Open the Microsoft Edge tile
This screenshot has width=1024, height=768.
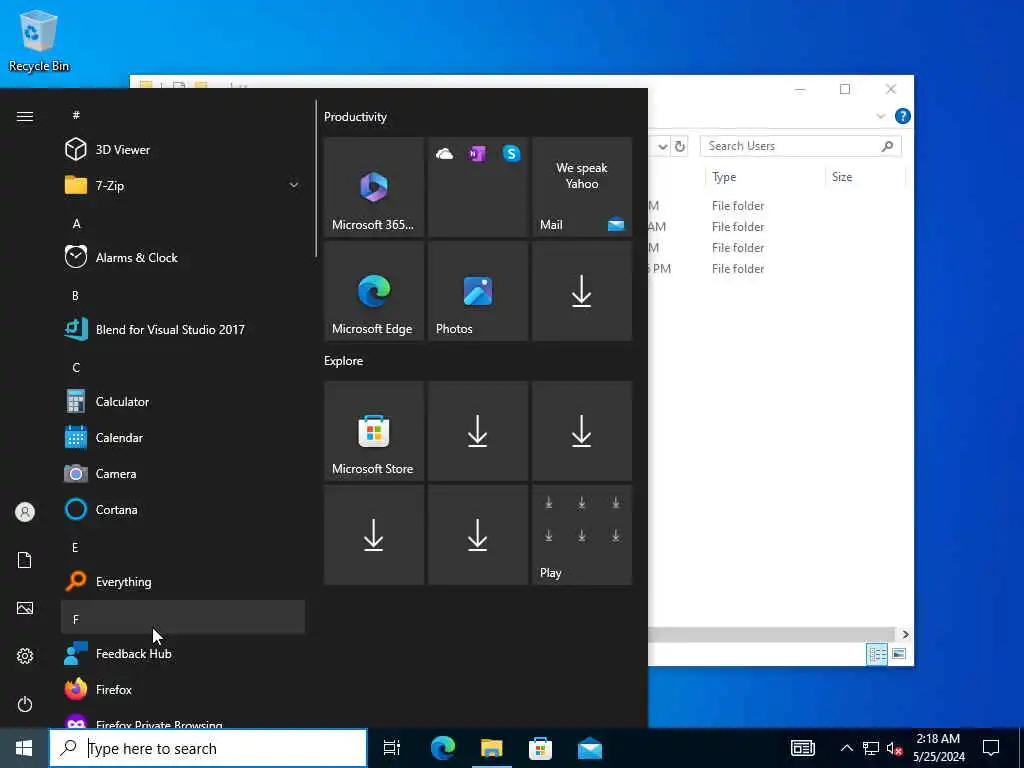pyautogui.click(x=374, y=291)
